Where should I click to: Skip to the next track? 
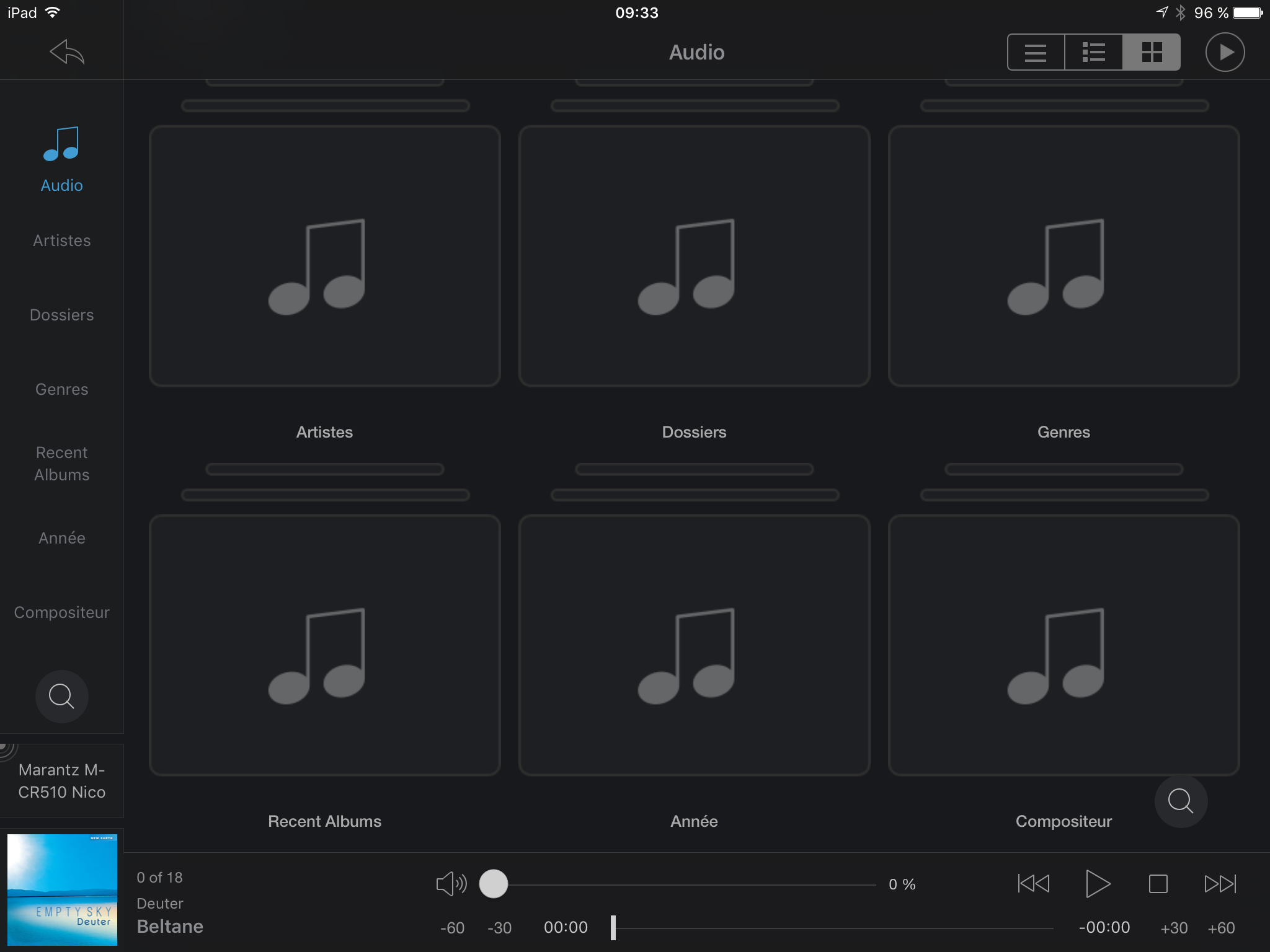click(1220, 884)
